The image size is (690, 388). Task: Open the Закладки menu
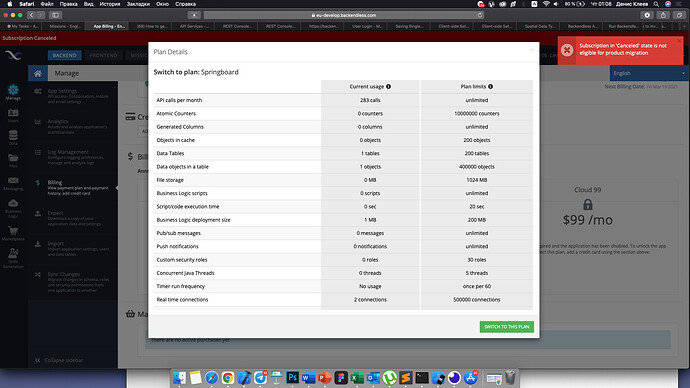click(138, 4)
